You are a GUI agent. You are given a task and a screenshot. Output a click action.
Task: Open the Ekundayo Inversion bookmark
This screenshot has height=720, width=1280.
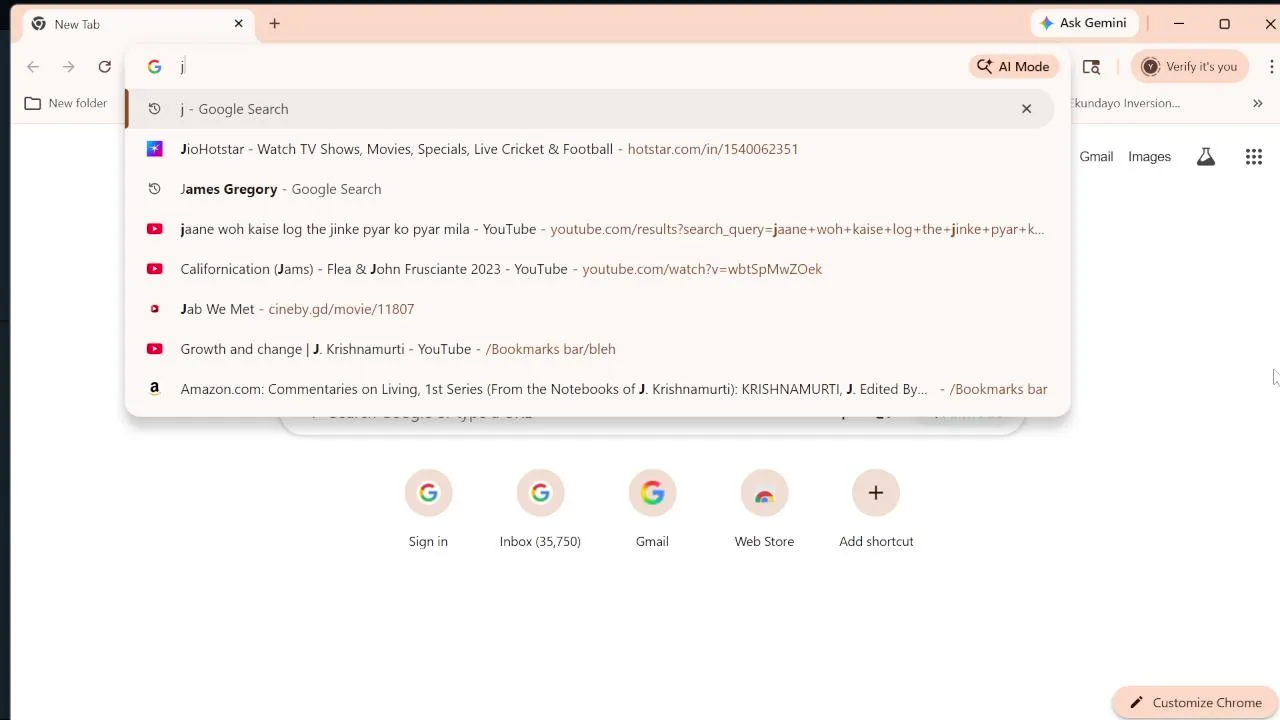(1125, 103)
